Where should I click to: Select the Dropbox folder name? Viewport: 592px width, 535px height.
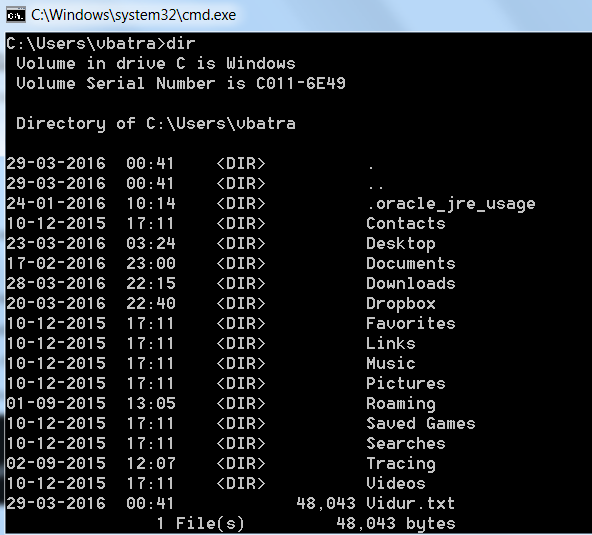[x=401, y=304]
